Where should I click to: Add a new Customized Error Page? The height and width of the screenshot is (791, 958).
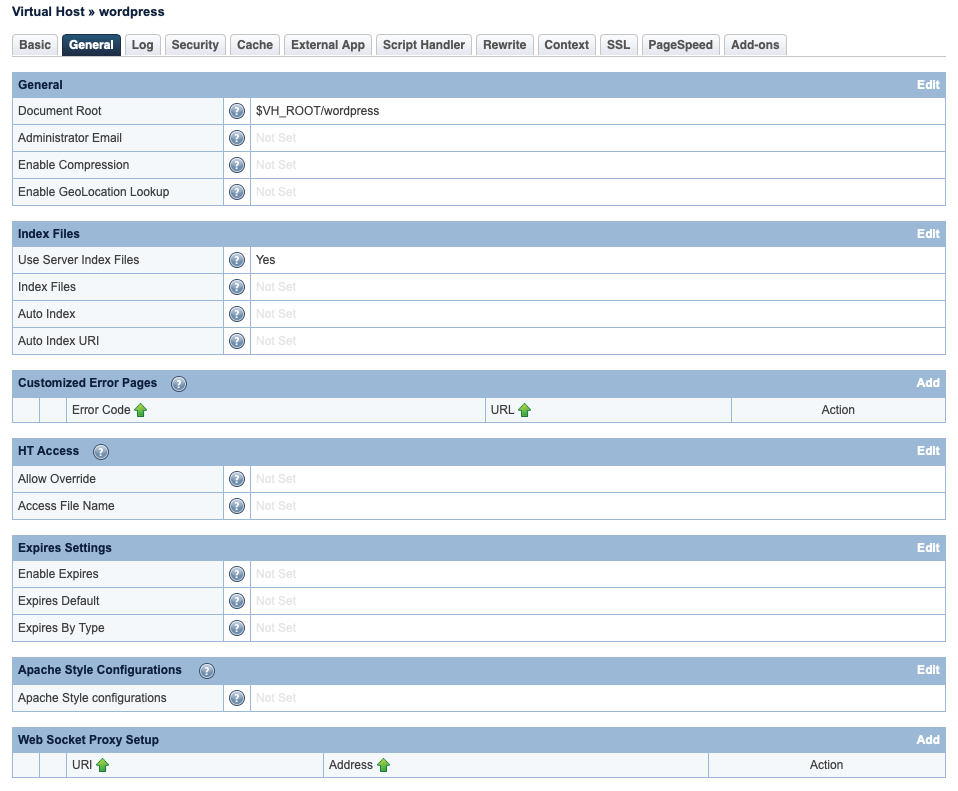(928, 383)
